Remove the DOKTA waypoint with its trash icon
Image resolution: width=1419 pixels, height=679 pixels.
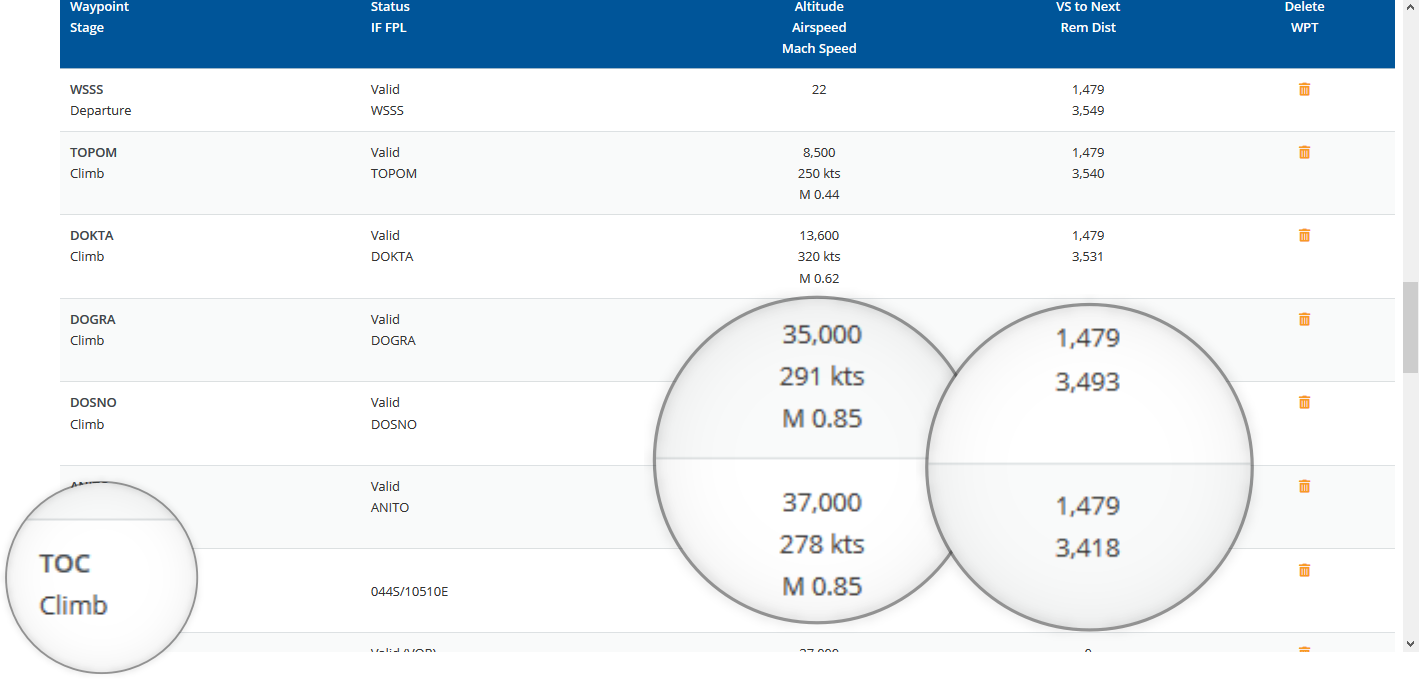[x=1304, y=235]
